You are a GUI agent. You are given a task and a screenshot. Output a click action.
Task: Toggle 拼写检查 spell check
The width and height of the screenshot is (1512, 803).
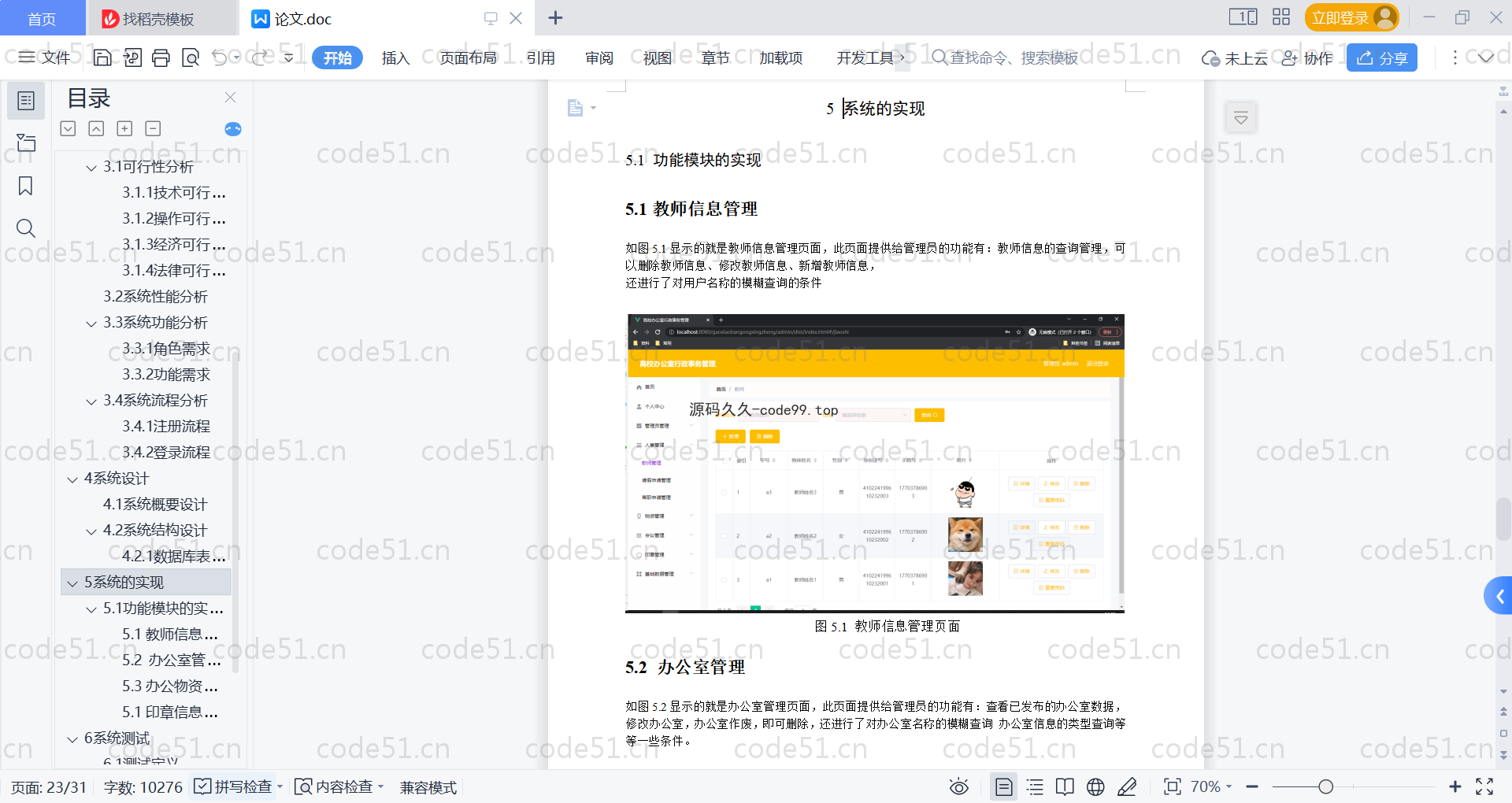[x=235, y=786]
